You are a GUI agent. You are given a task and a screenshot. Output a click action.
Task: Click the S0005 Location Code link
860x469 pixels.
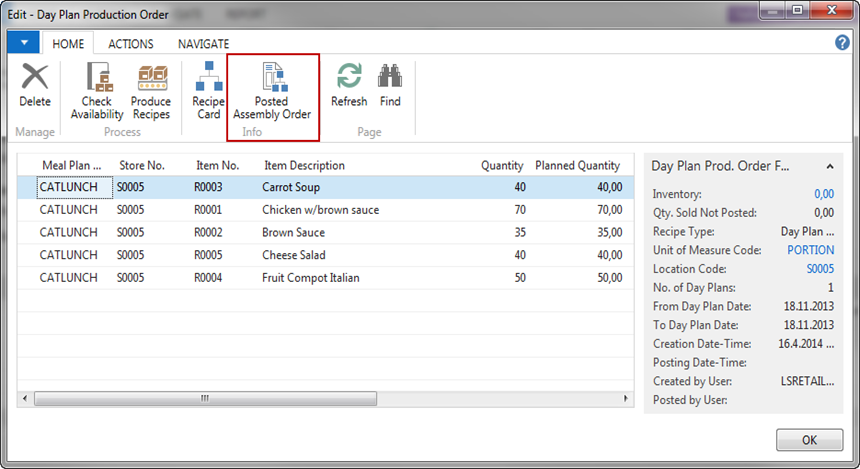click(819, 269)
